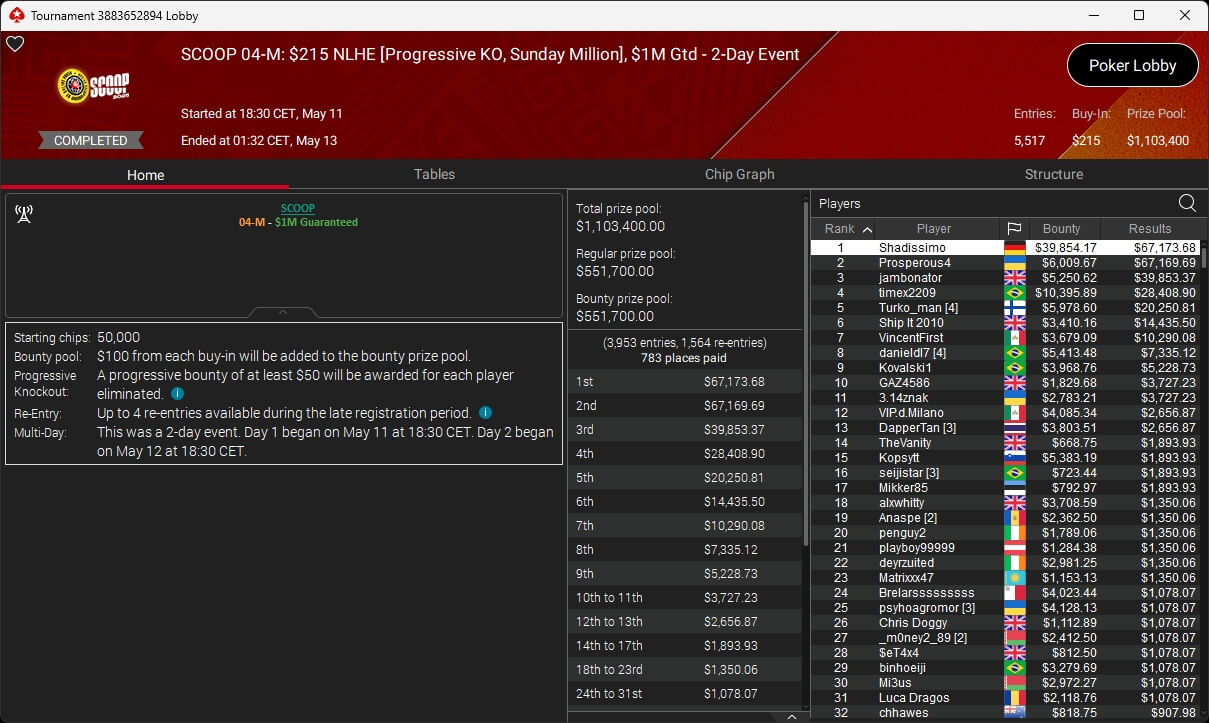The width and height of the screenshot is (1209, 723).
Task: Open the Structure tab
Action: (1054, 174)
